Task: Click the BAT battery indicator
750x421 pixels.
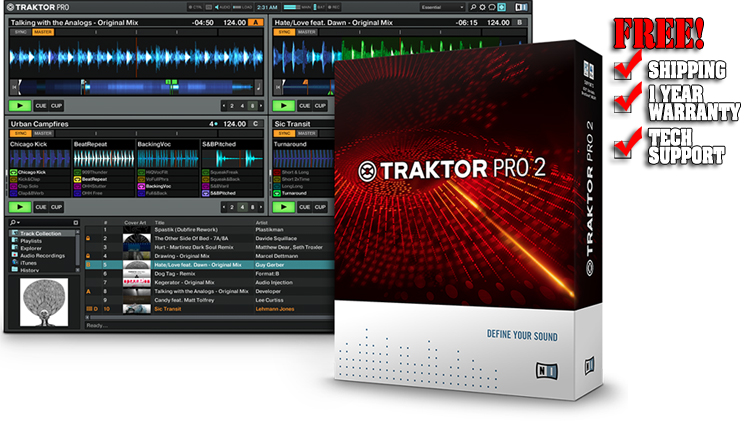Action: (320, 7)
